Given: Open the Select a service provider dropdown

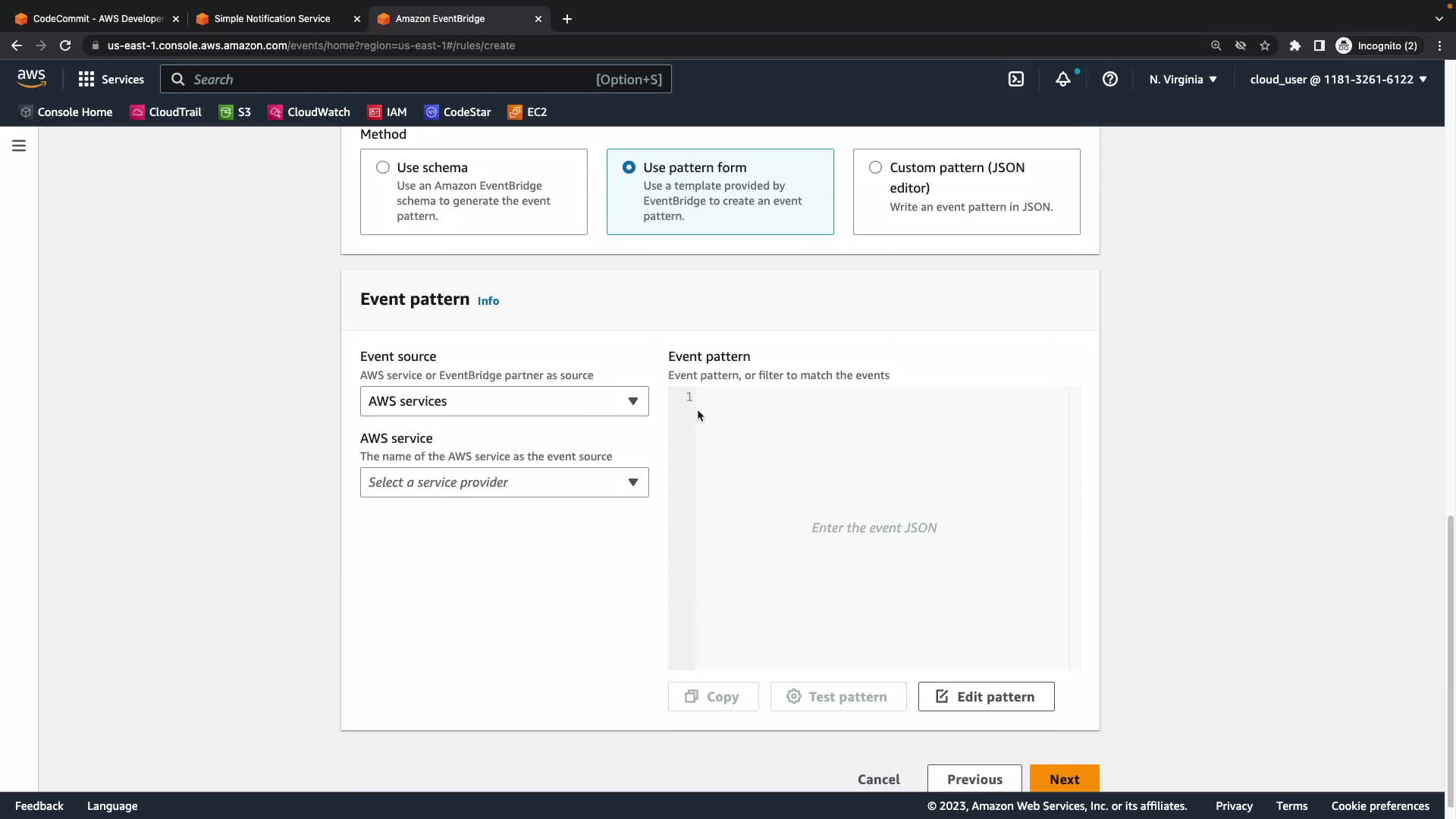Looking at the screenshot, I should tap(504, 482).
